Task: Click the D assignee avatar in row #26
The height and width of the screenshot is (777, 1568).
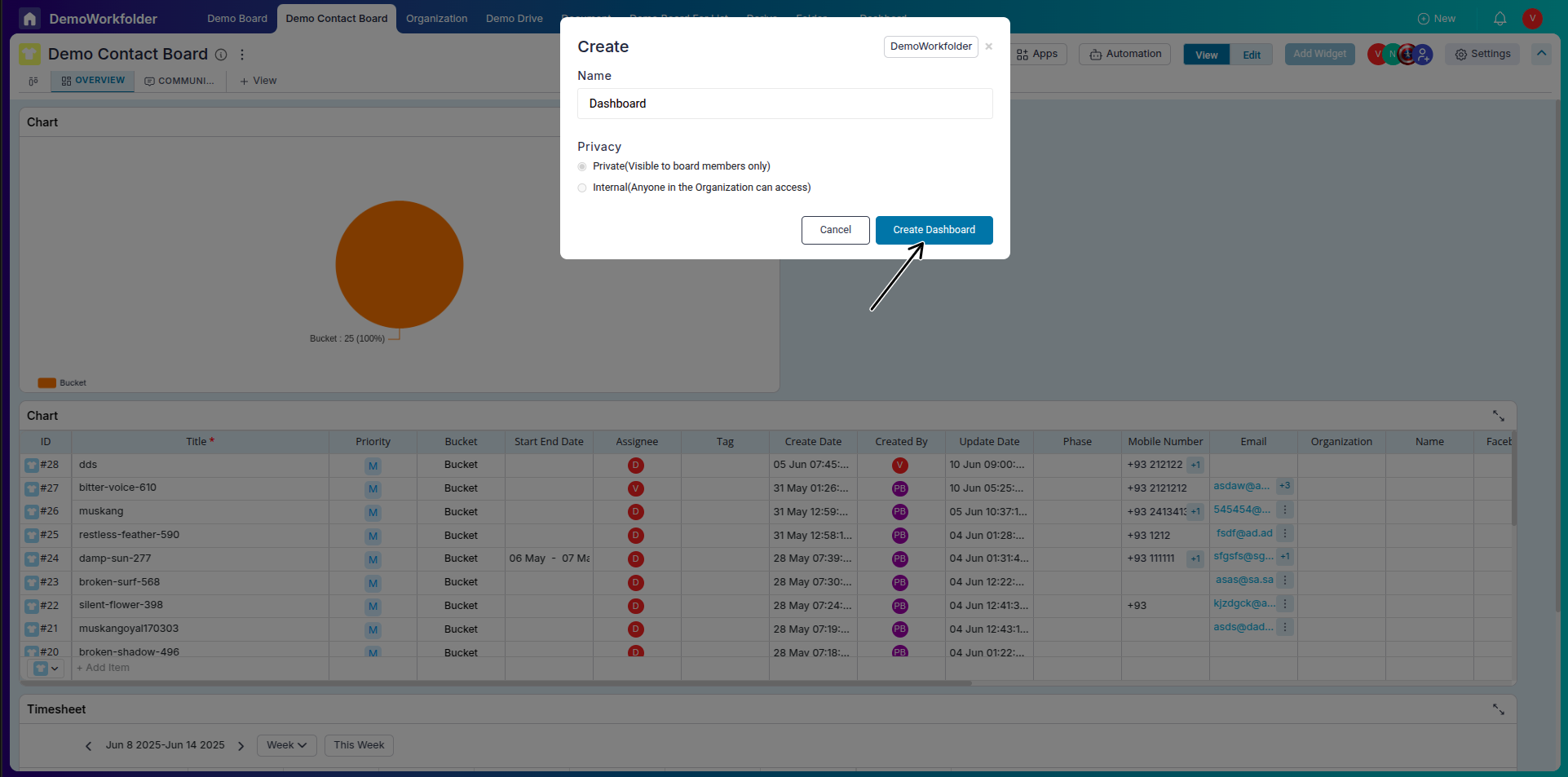Action: 636,512
